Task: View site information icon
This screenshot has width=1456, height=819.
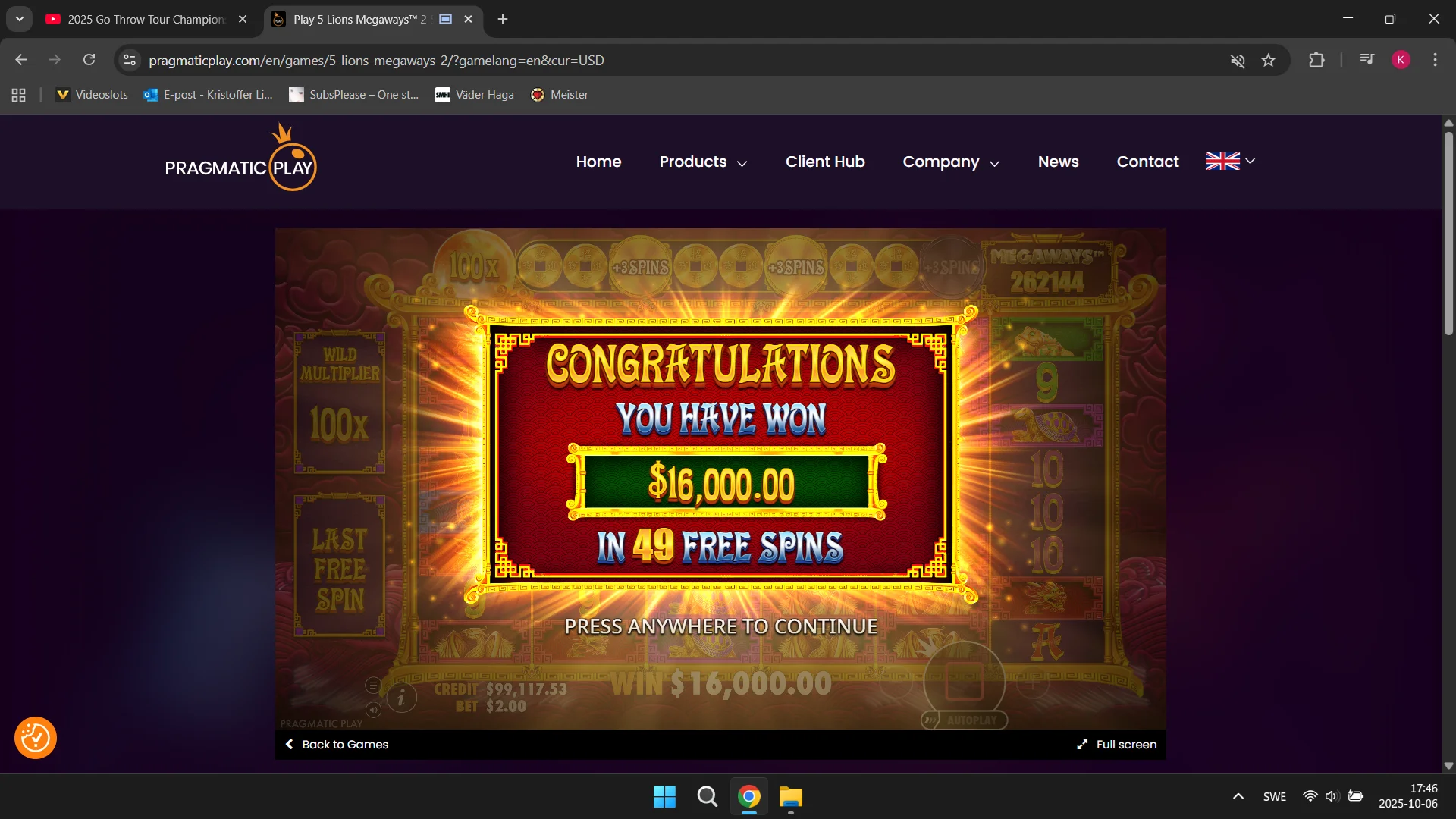Action: pyautogui.click(x=130, y=60)
